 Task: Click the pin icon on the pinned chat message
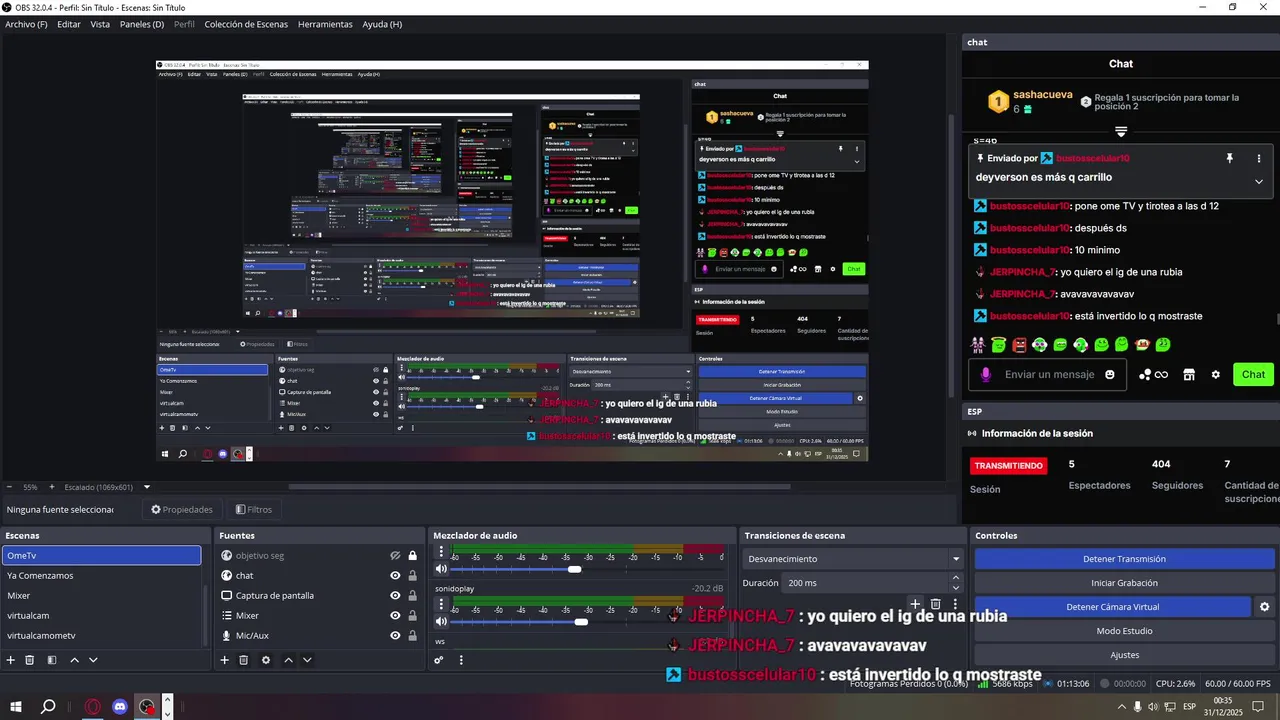point(1230,158)
